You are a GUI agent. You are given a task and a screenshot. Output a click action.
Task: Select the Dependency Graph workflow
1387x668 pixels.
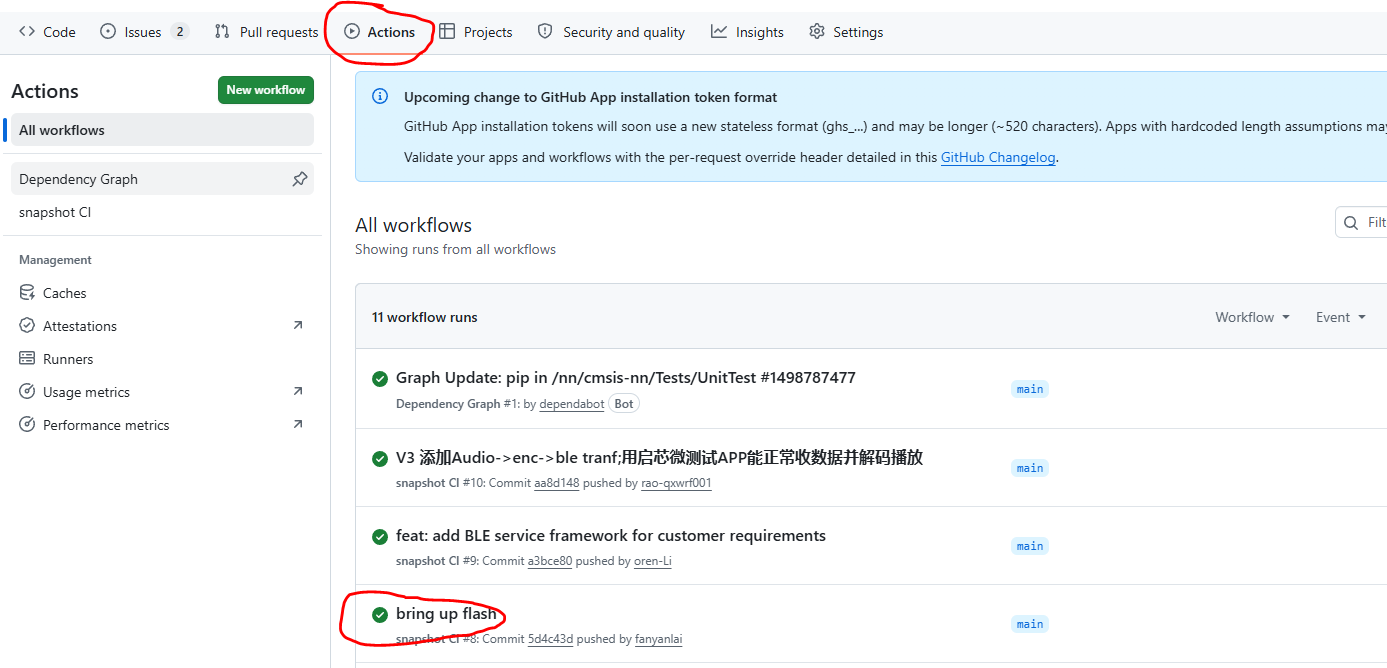click(148, 179)
